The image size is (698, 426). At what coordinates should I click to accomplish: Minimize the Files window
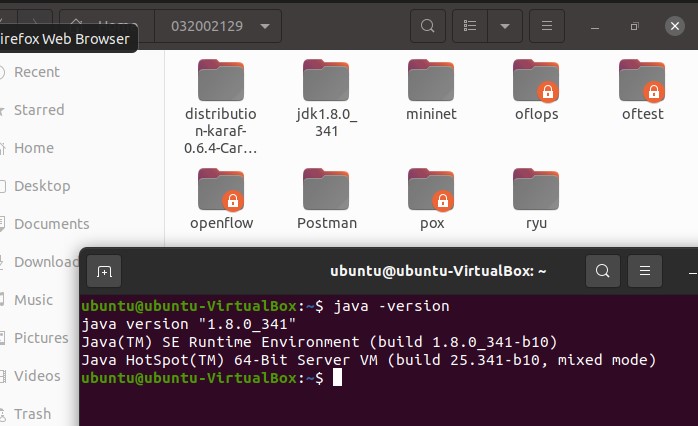pyautogui.click(x=595, y=26)
